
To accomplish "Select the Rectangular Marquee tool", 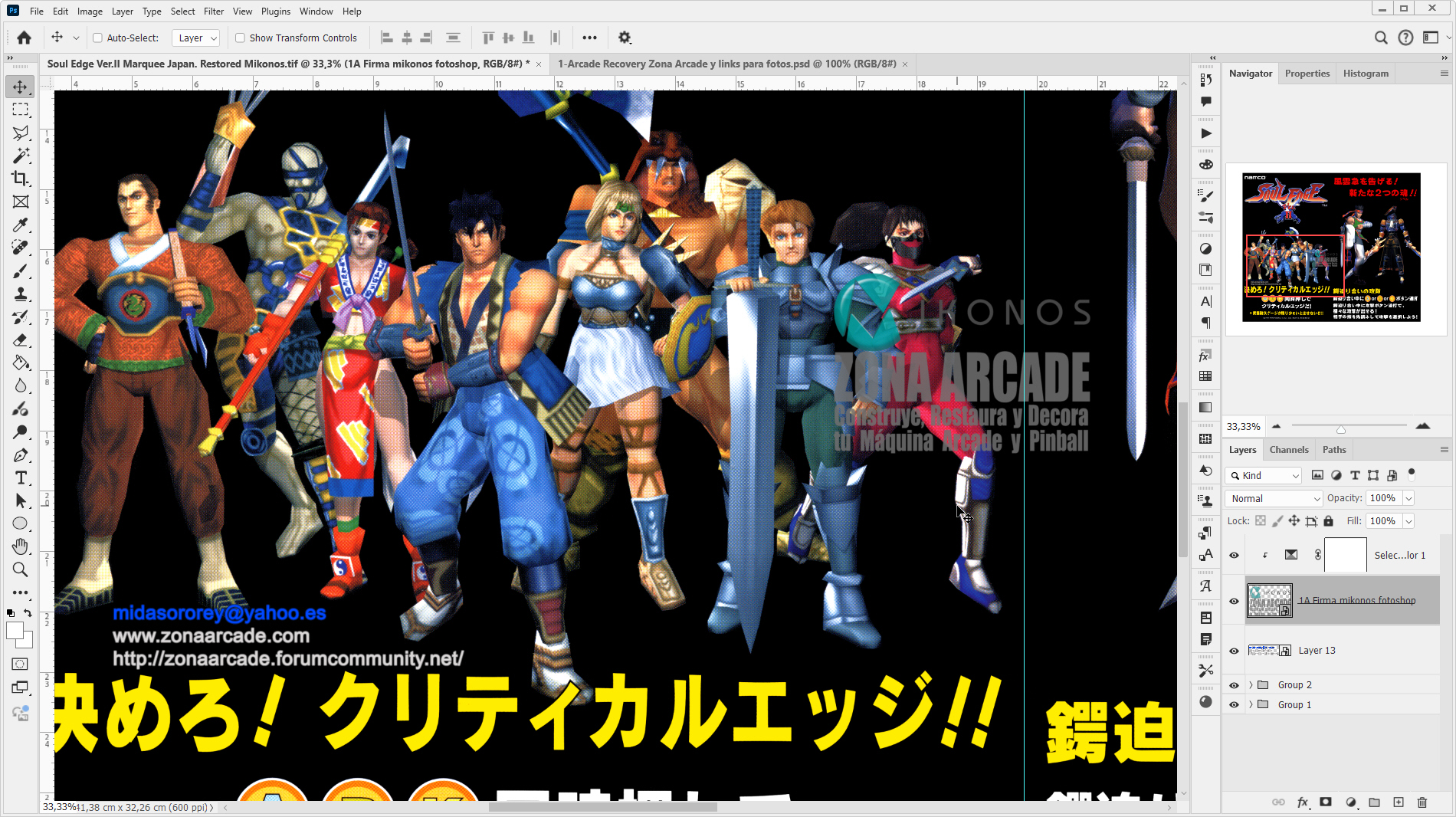I will (x=21, y=110).
